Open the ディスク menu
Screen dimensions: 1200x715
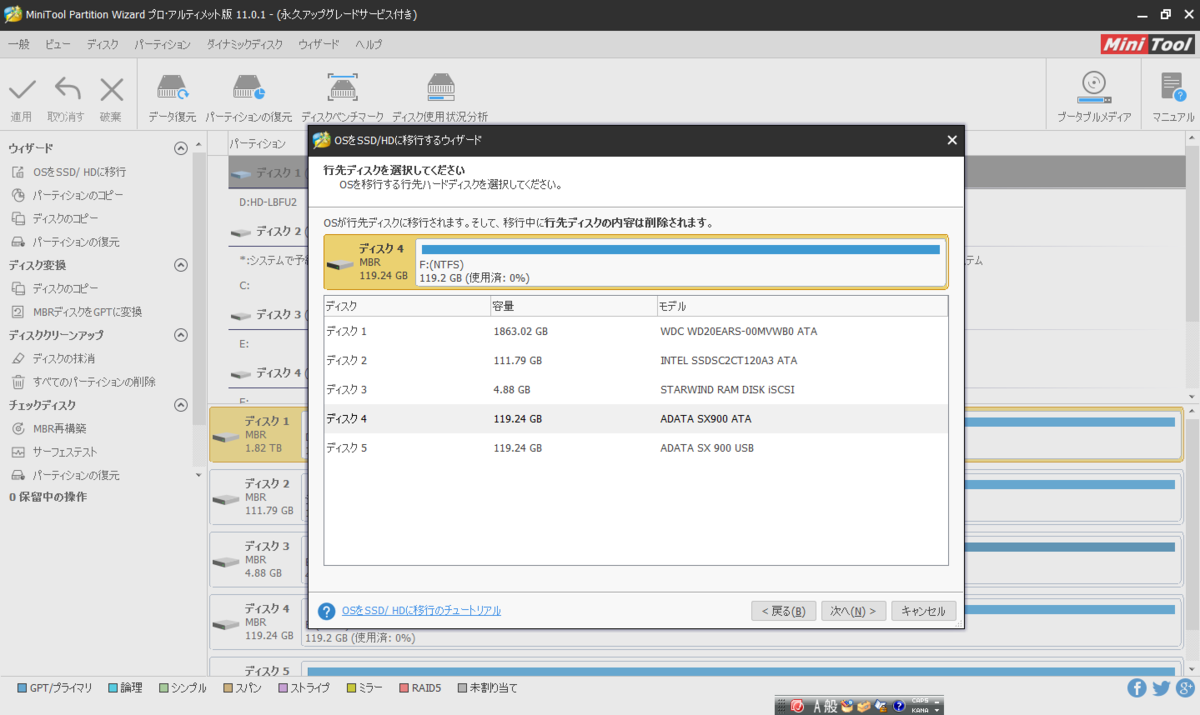[x=102, y=45]
